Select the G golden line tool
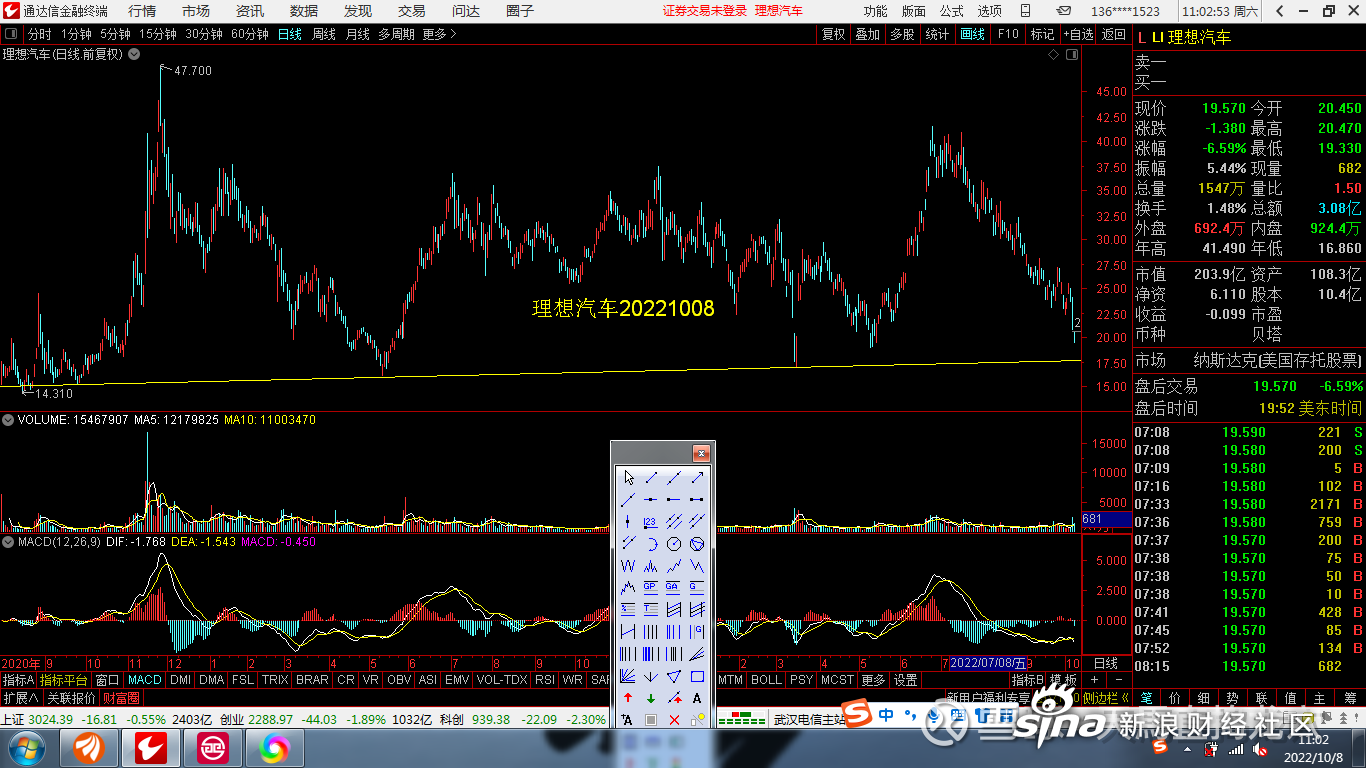 pos(697,587)
